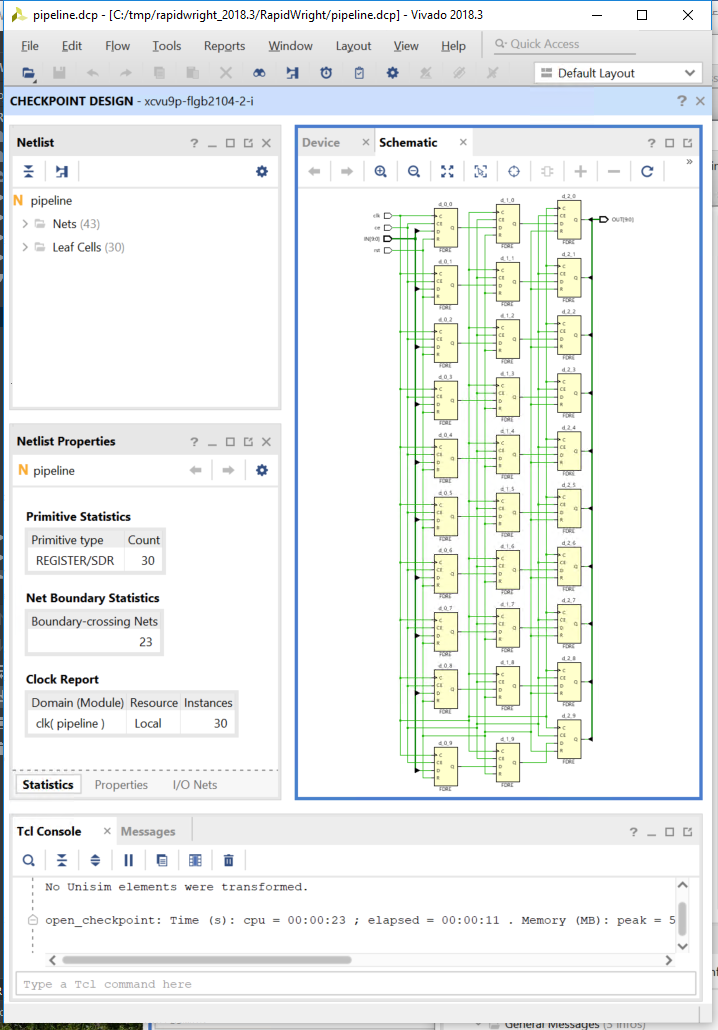Search in the Tcl Console
This screenshot has width=718, height=1030.
28,861
